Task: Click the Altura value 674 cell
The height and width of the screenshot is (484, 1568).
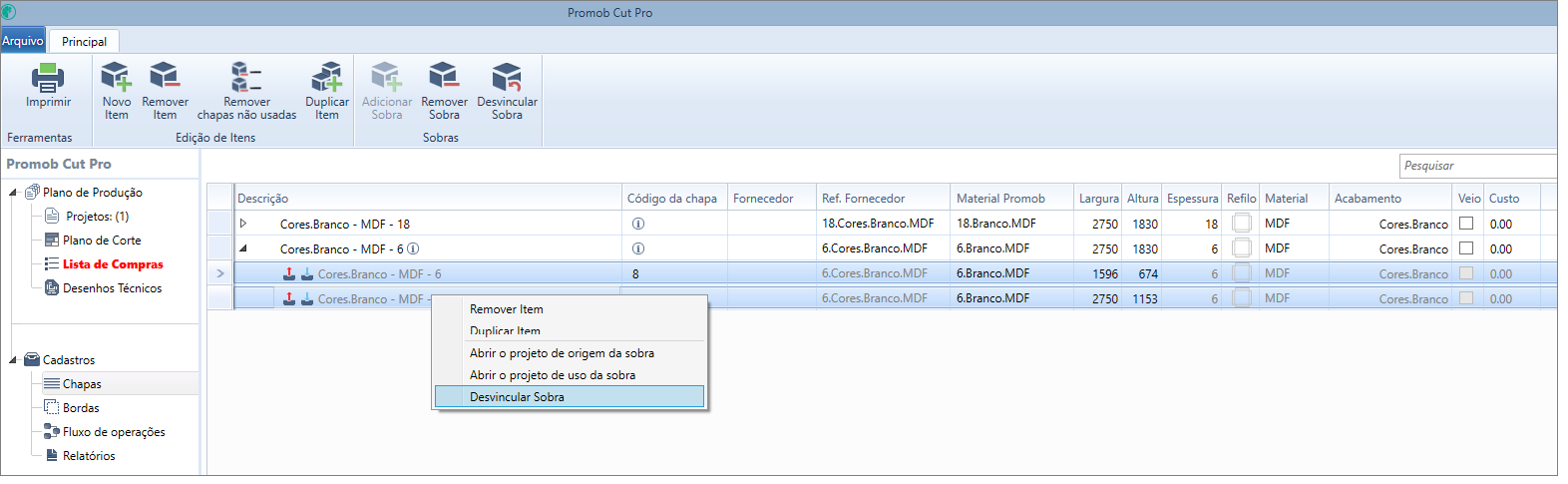Action: 1143,273
